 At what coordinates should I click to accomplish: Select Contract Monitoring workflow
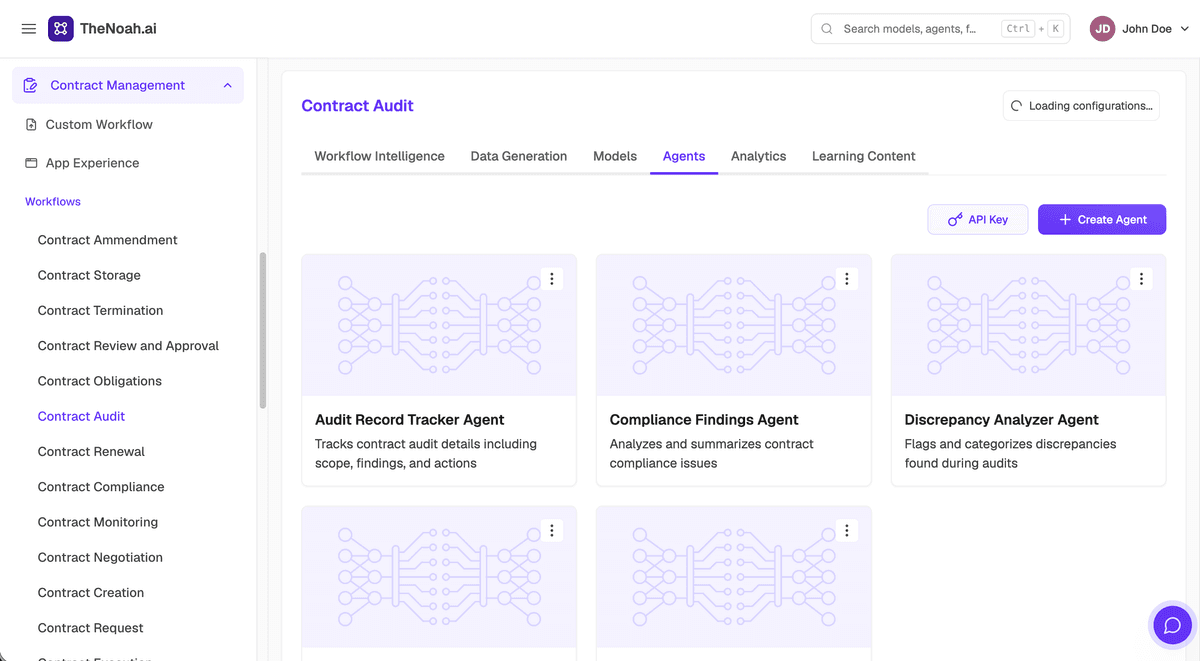tap(98, 522)
